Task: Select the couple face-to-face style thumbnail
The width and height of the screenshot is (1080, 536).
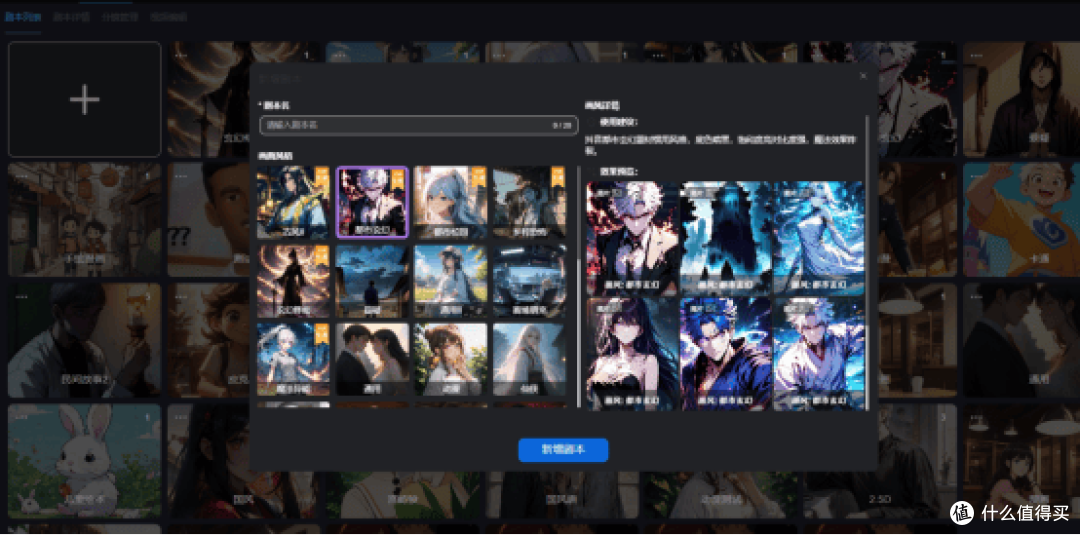Action: coord(372,360)
